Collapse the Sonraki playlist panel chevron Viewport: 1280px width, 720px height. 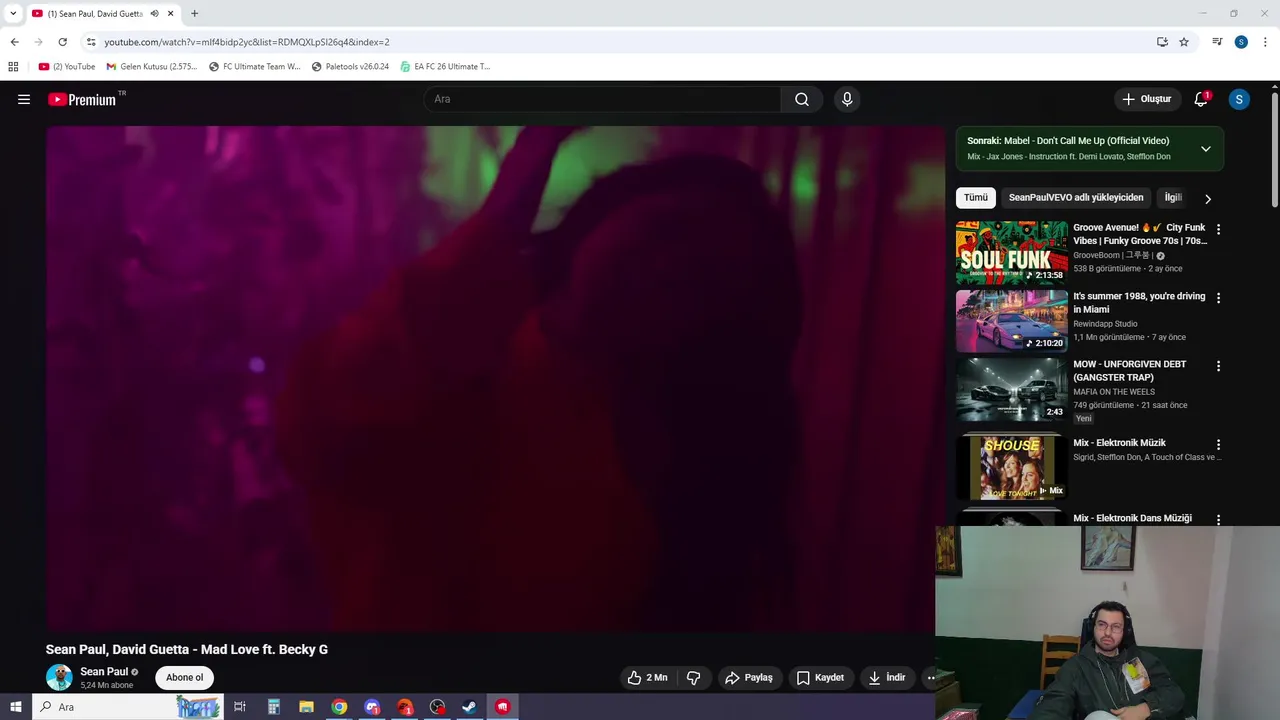(1206, 149)
